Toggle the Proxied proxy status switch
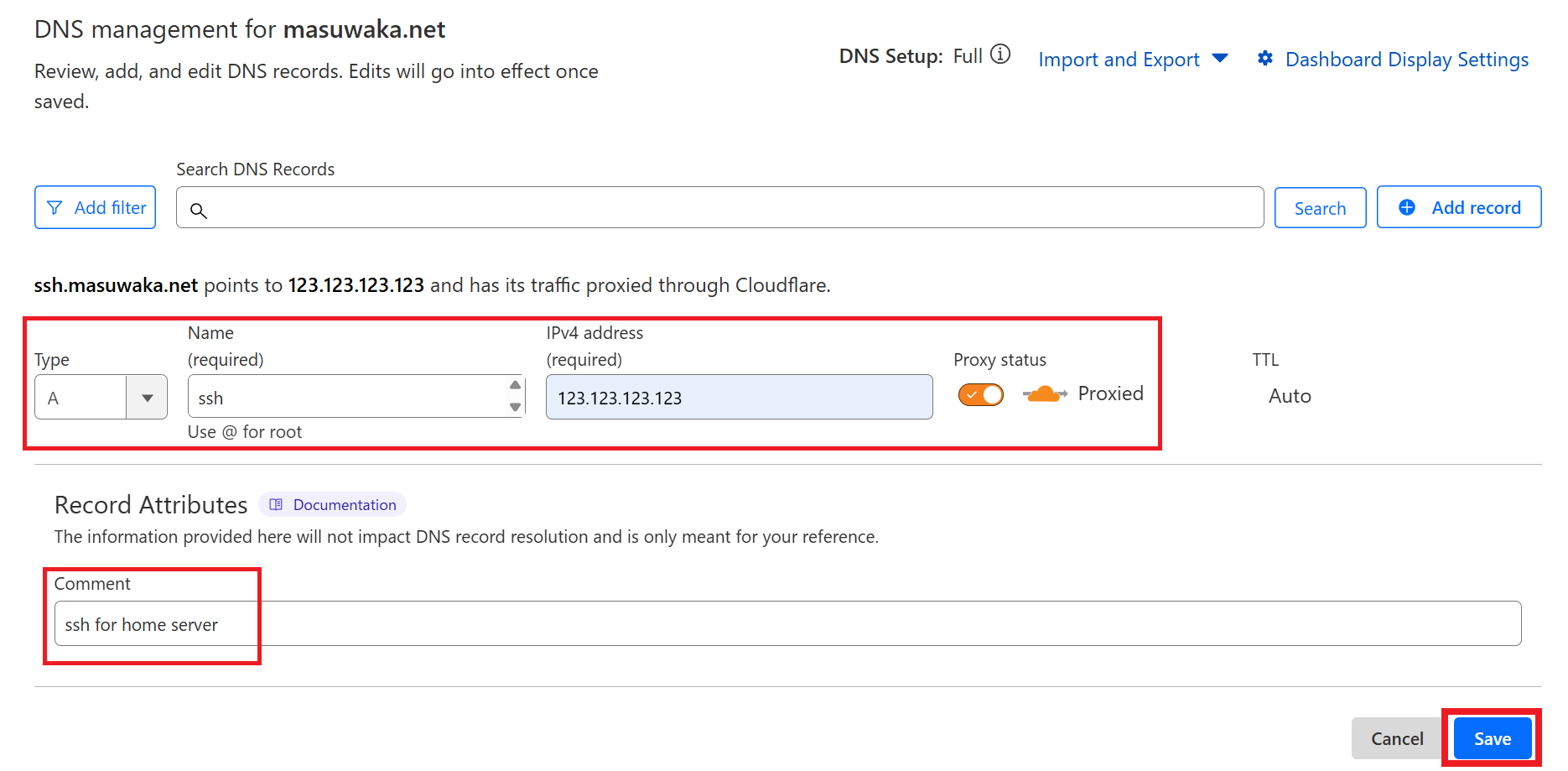This screenshot has width=1568, height=771. (981, 394)
